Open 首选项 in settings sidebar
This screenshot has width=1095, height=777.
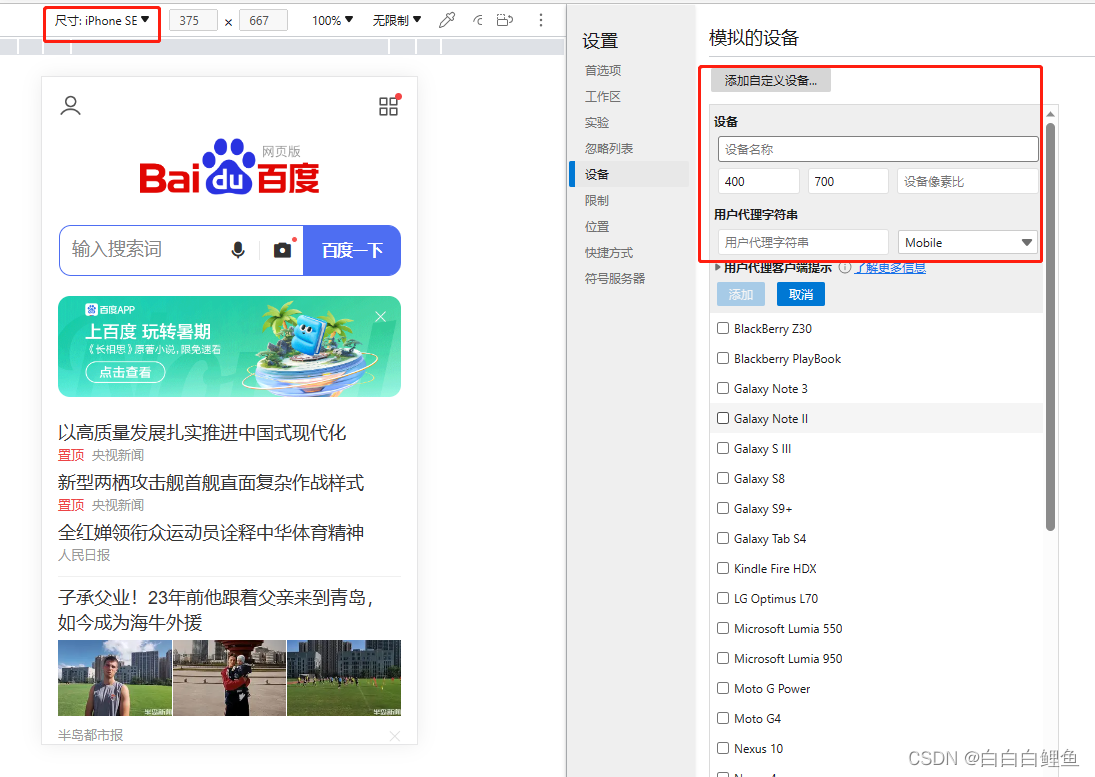[x=603, y=71]
